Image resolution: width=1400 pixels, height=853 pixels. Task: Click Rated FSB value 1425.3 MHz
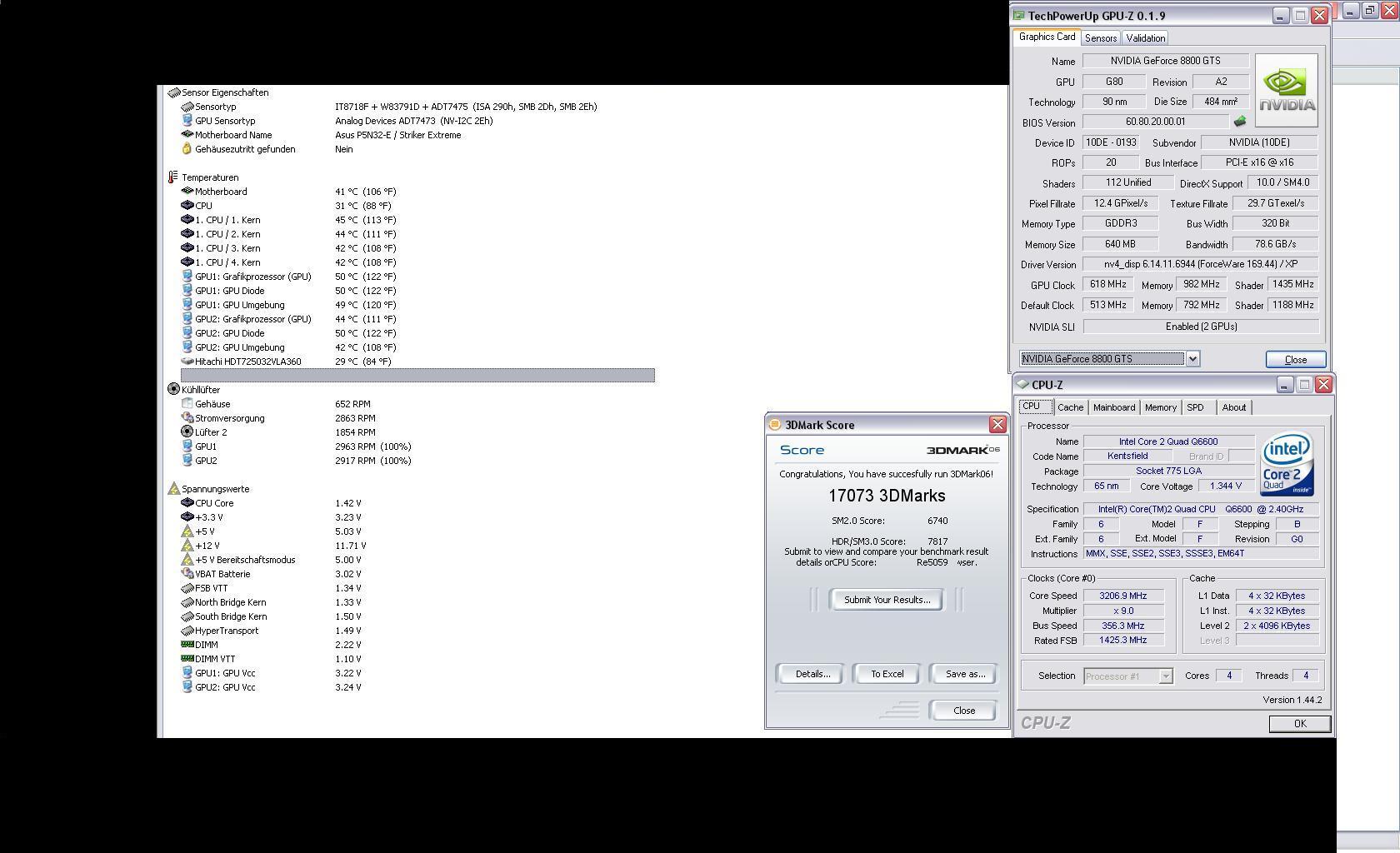1122,641
